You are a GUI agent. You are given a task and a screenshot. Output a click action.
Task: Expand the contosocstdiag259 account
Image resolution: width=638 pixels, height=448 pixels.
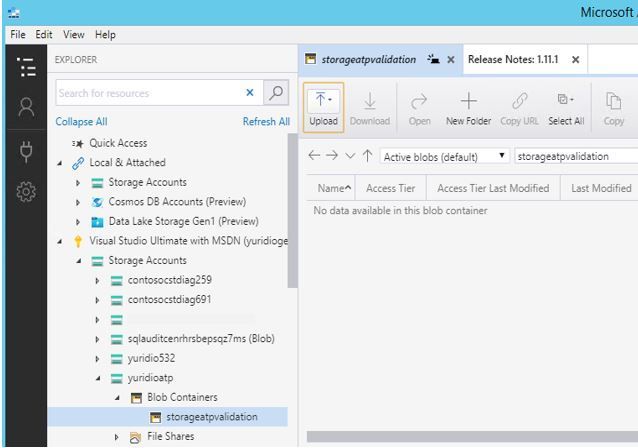click(97, 280)
